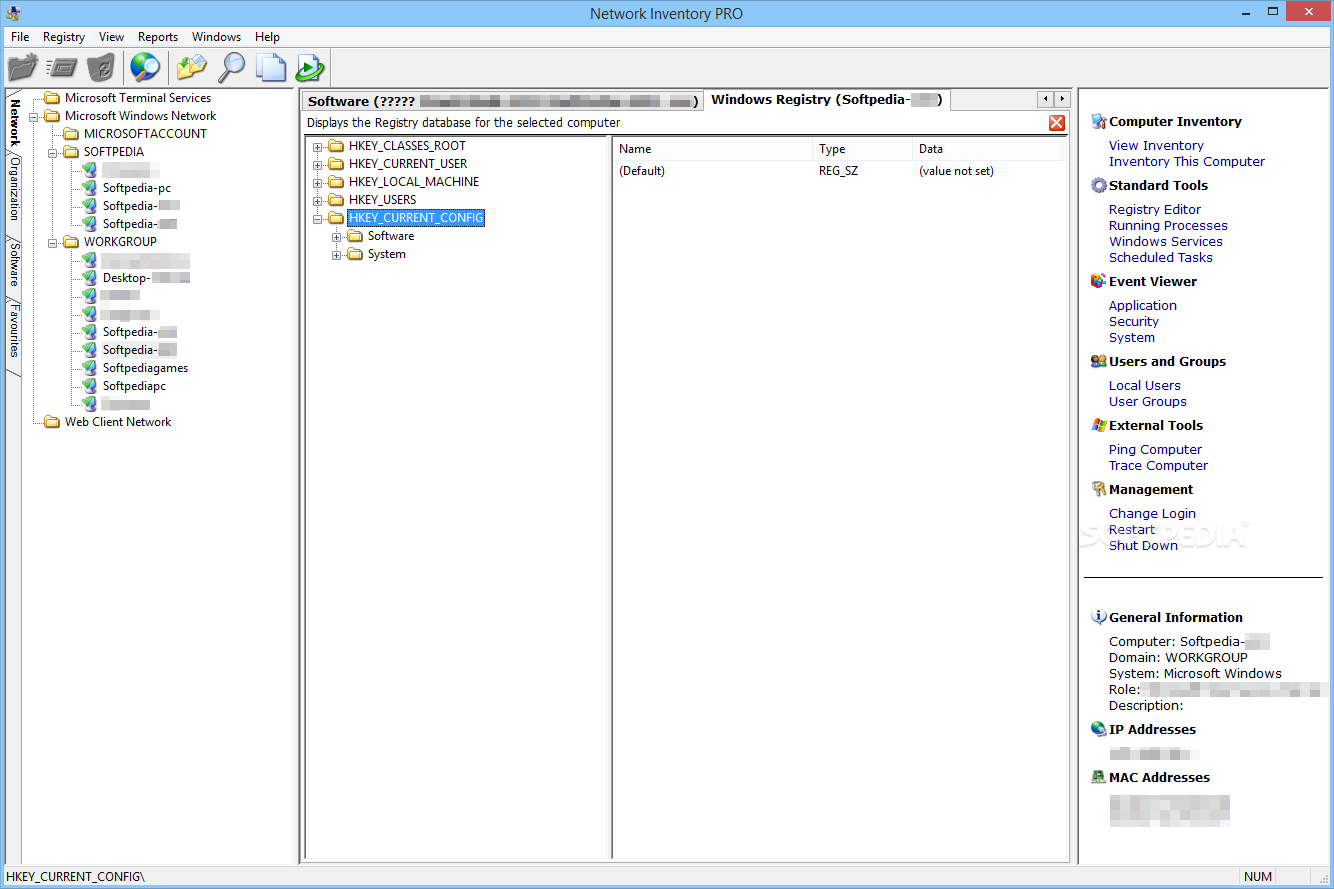
Task: Click the Inventory This Computer link
Action: (x=1187, y=161)
